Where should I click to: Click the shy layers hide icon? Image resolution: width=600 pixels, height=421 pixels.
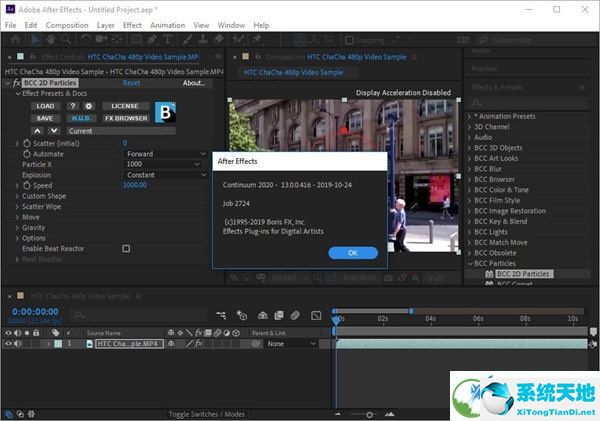point(262,315)
